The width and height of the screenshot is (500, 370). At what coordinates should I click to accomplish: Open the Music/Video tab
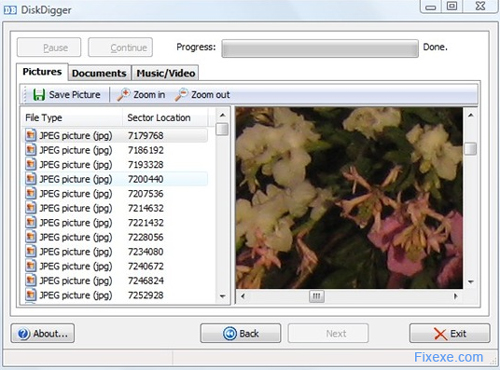click(x=166, y=73)
